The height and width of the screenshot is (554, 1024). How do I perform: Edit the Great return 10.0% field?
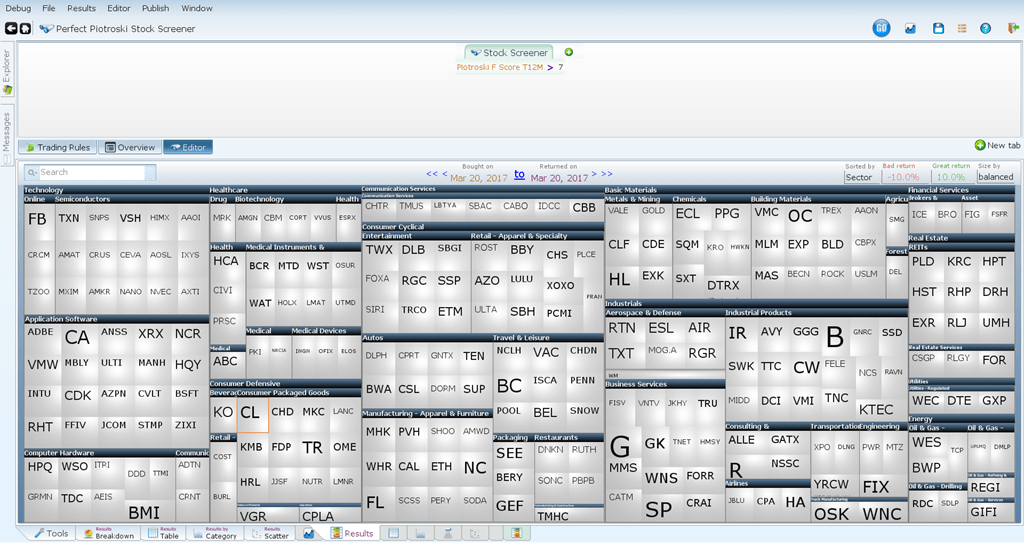952,177
